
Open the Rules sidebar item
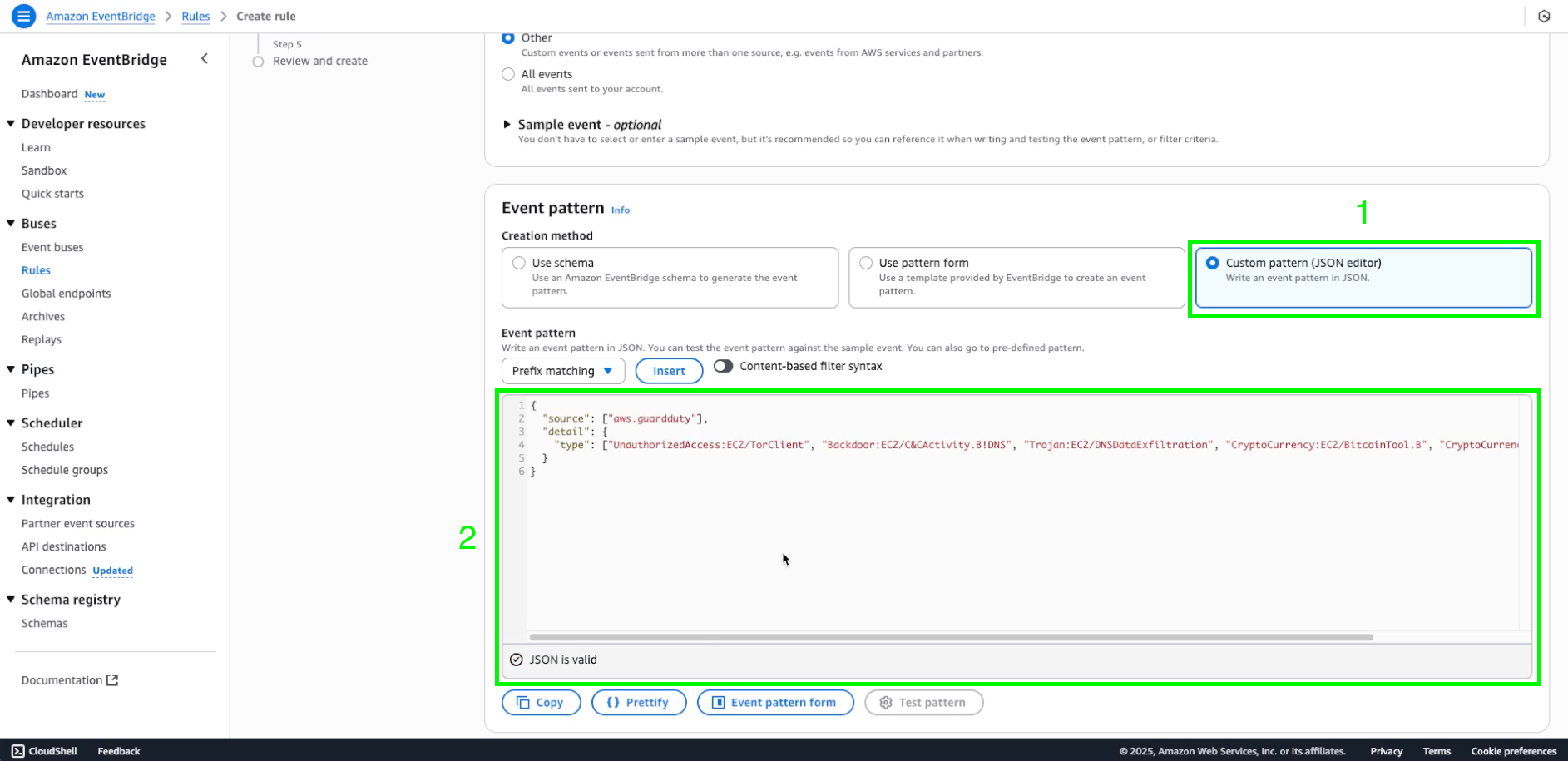(x=36, y=270)
